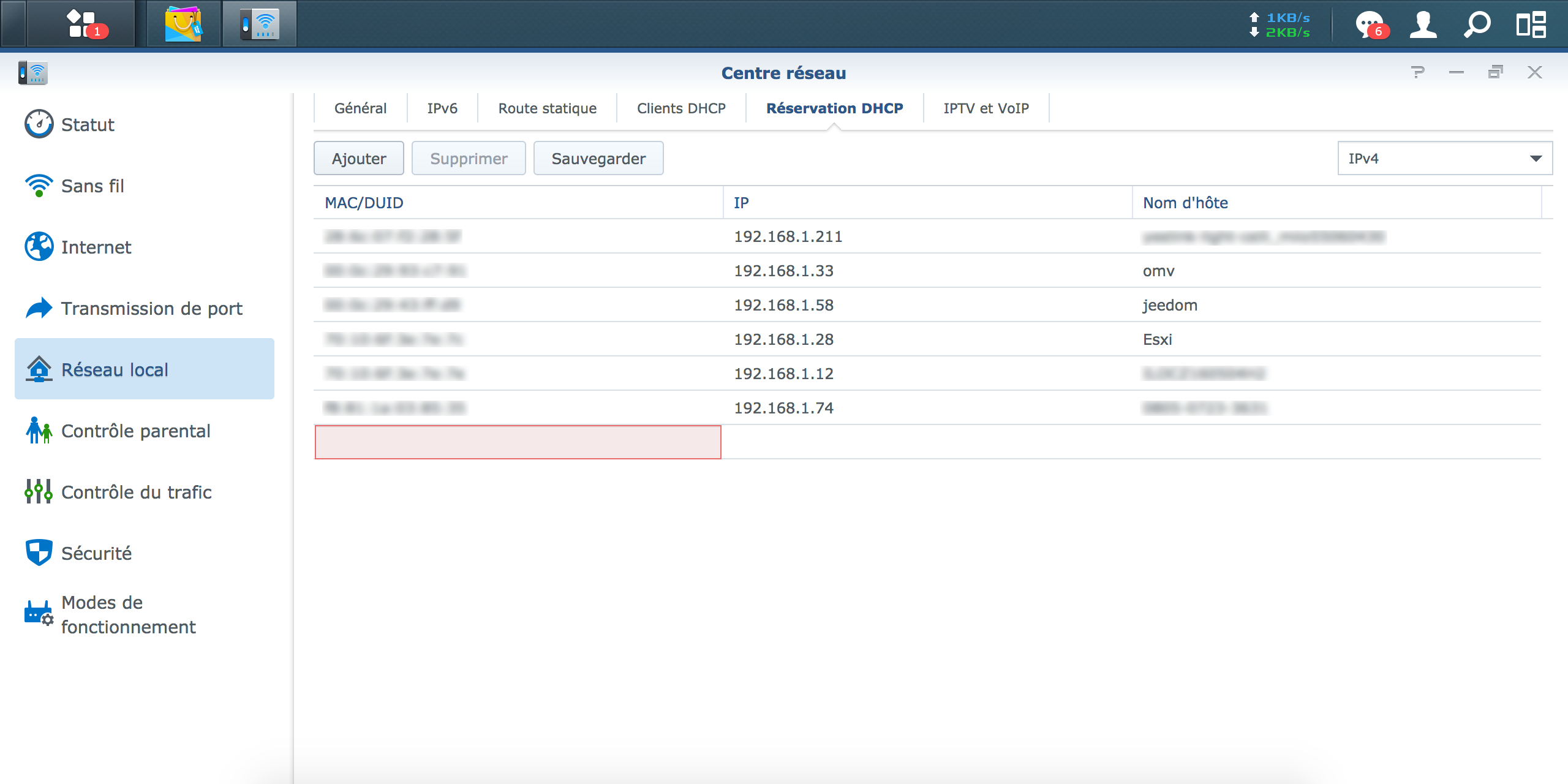Close the Centre réseau window
Screen dimensions: 1568x784
[1535, 72]
